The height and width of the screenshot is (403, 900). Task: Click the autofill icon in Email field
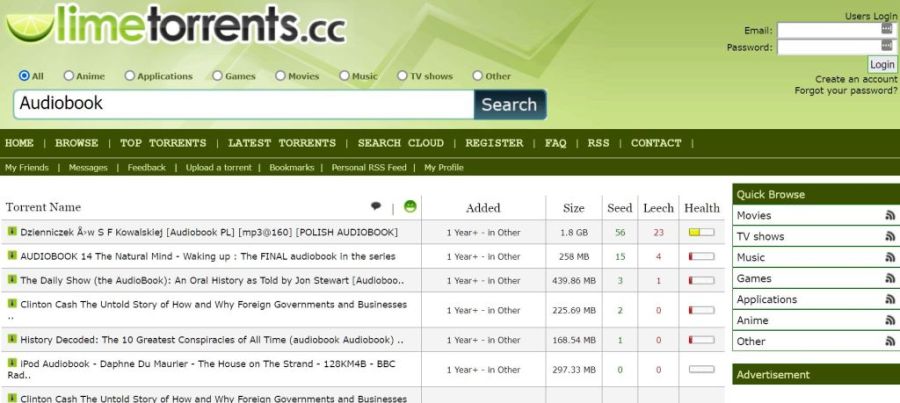887,29
